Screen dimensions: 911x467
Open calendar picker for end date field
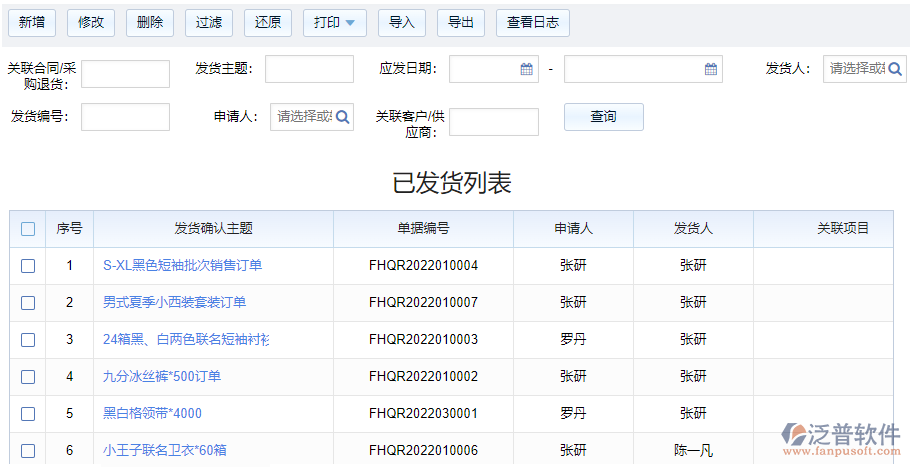coord(710,69)
